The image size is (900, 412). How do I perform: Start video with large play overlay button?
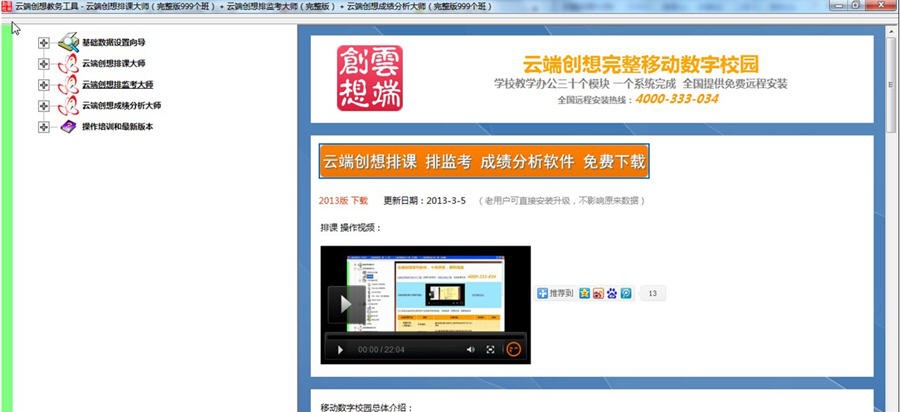pyautogui.click(x=346, y=304)
